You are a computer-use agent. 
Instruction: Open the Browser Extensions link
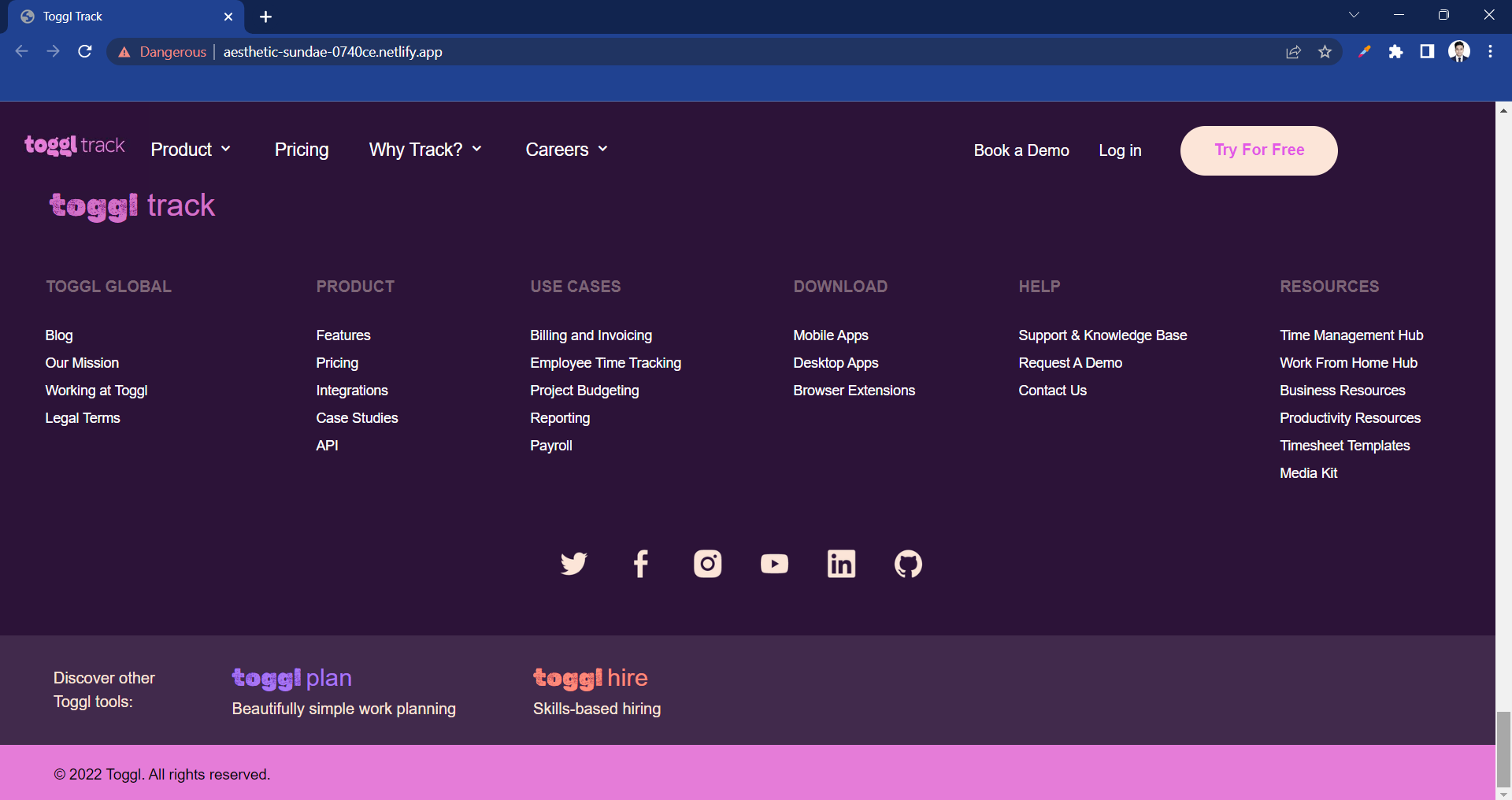pos(854,391)
